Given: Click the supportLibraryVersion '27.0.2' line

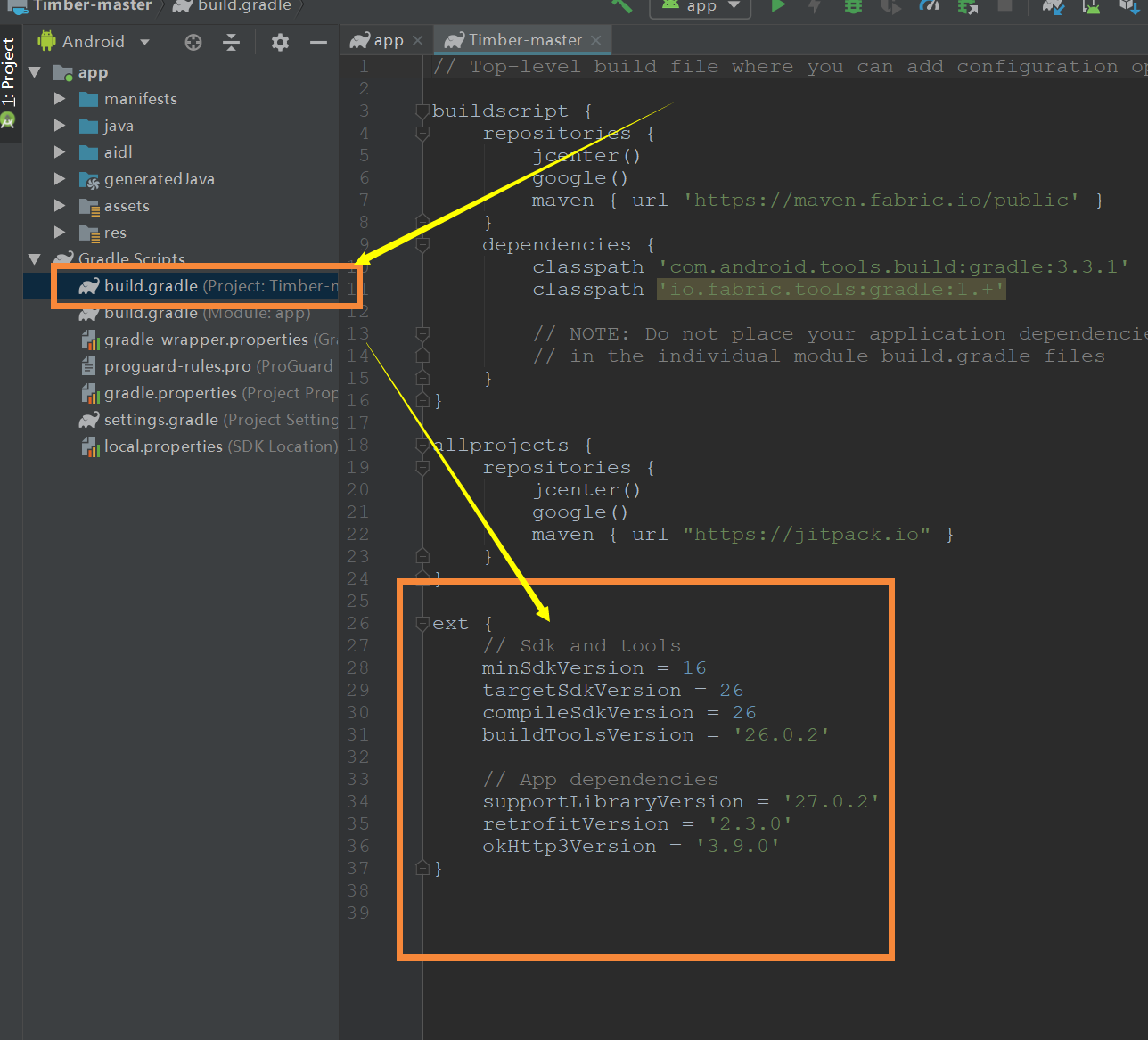Looking at the screenshot, I should [x=681, y=802].
